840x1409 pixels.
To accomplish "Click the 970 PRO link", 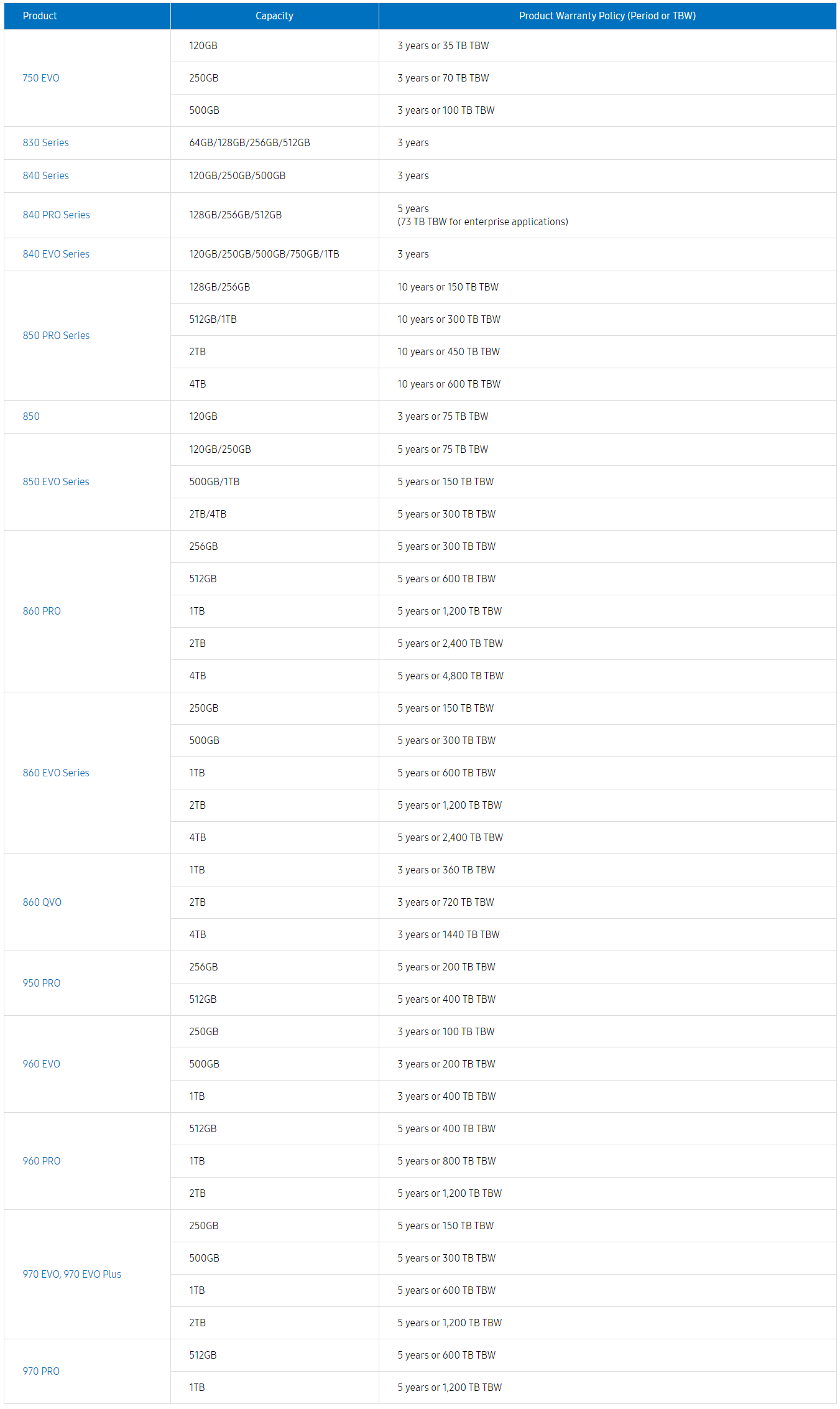I will 41,1371.
